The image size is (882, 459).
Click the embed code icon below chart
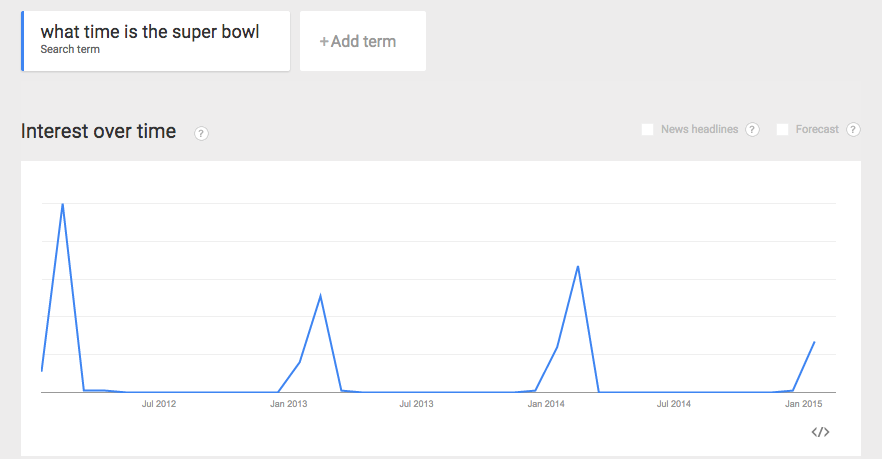click(x=820, y=432)
